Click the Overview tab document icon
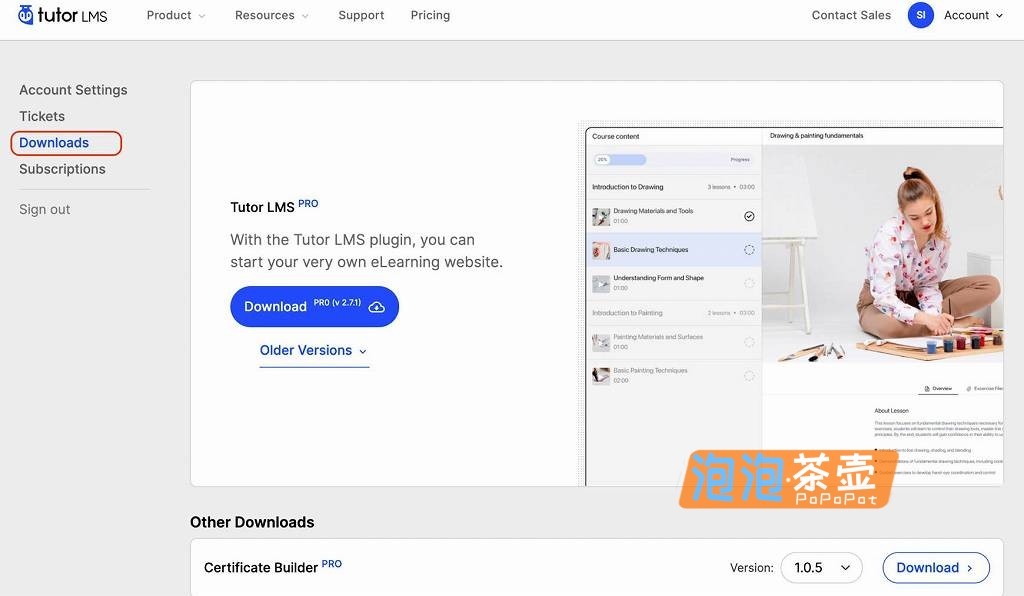Viewport: 1024px width, 596px height. tap(927, 388)
